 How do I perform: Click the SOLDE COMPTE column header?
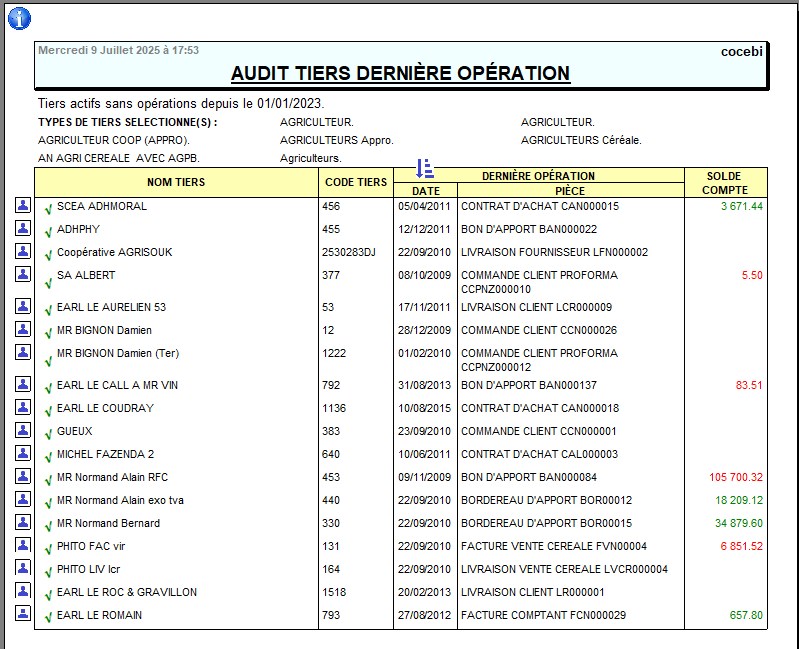click(725, 182)
